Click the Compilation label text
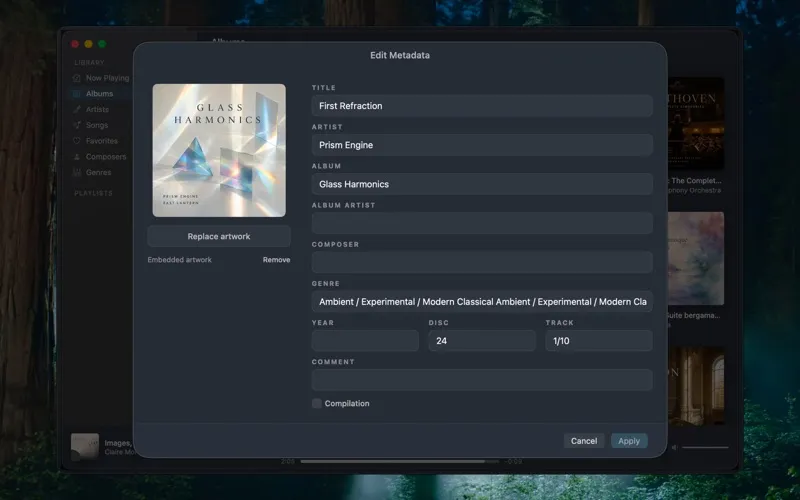This screenshot has height=500, width=800. pos(347,404)
